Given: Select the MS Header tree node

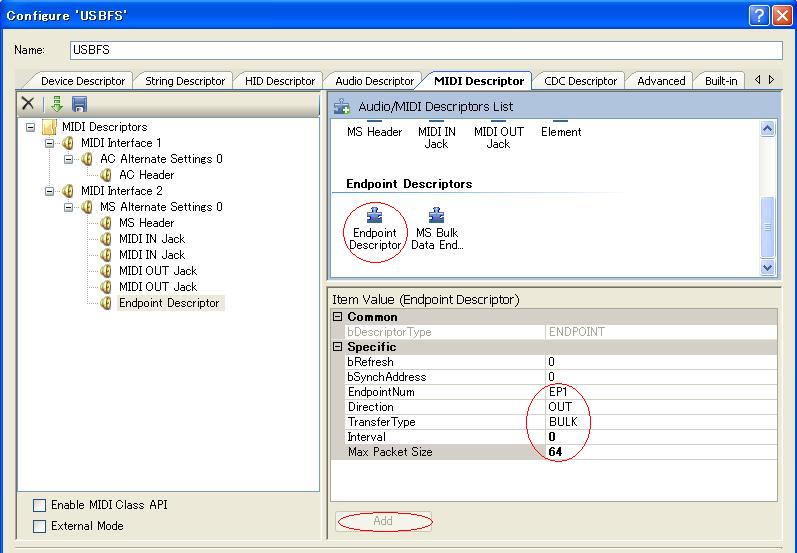Looking at the screenshot, I should point(146,223).
